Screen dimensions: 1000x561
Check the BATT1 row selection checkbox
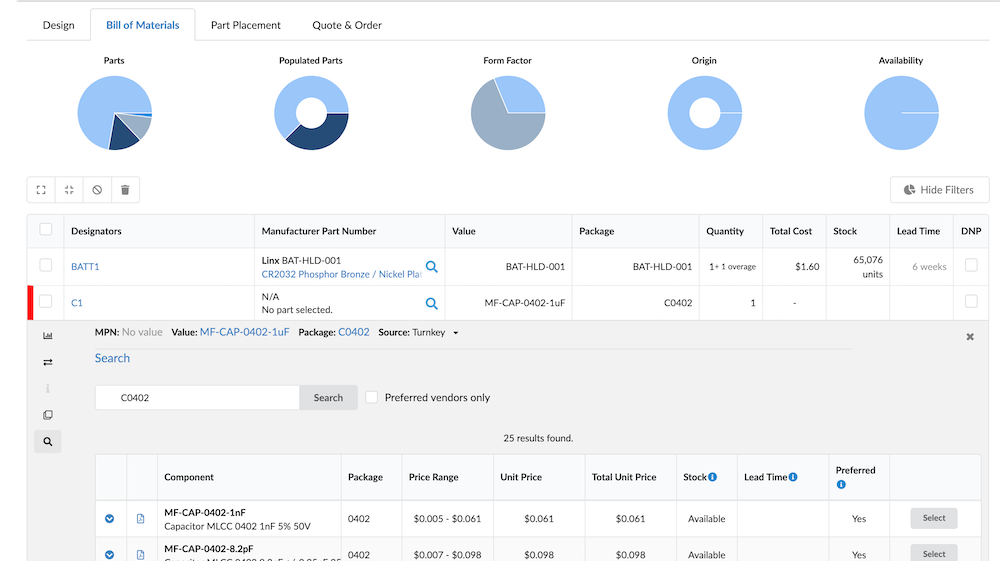point(45,266)
